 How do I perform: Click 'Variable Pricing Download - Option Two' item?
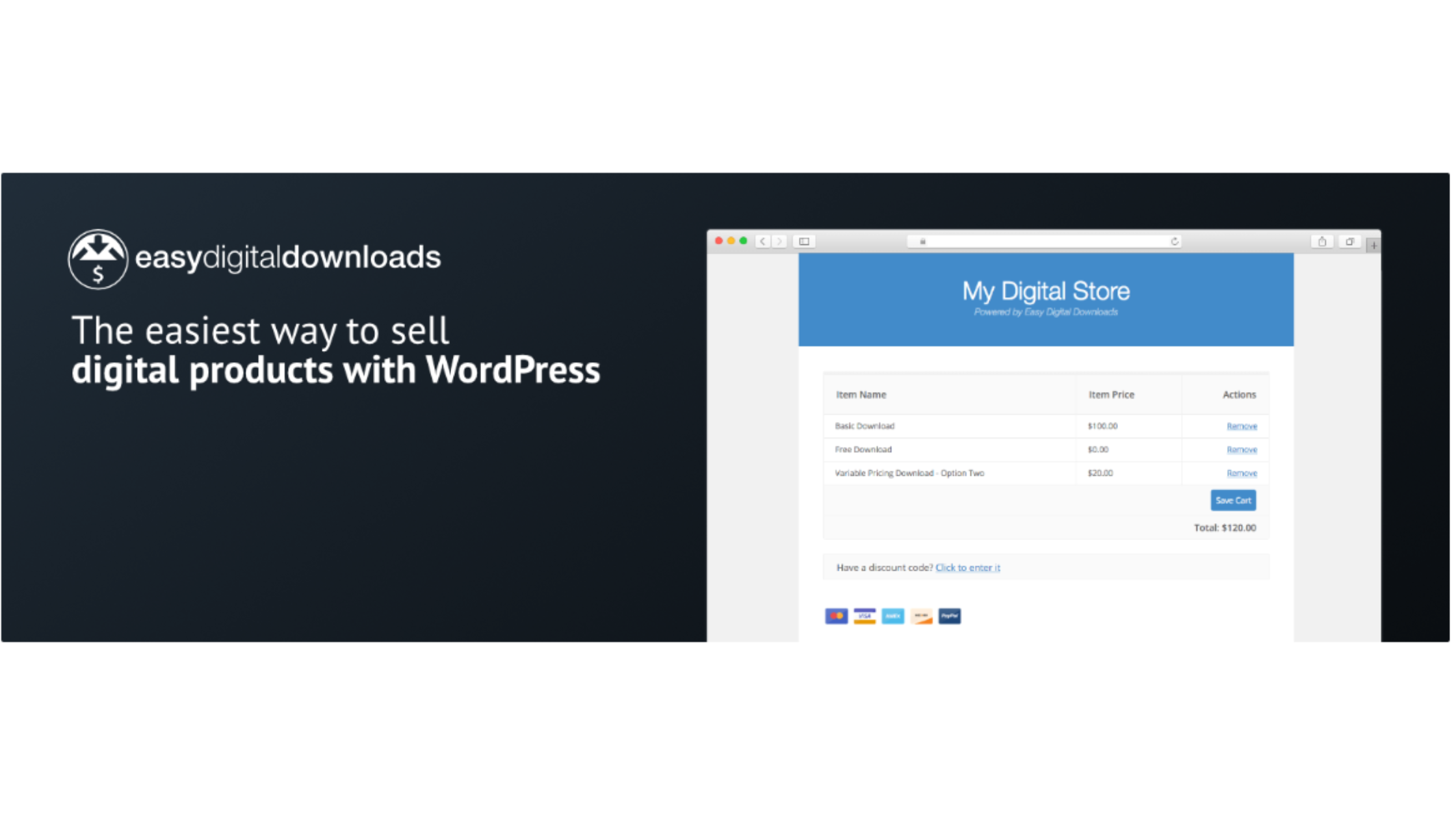[x=909, y=473]
